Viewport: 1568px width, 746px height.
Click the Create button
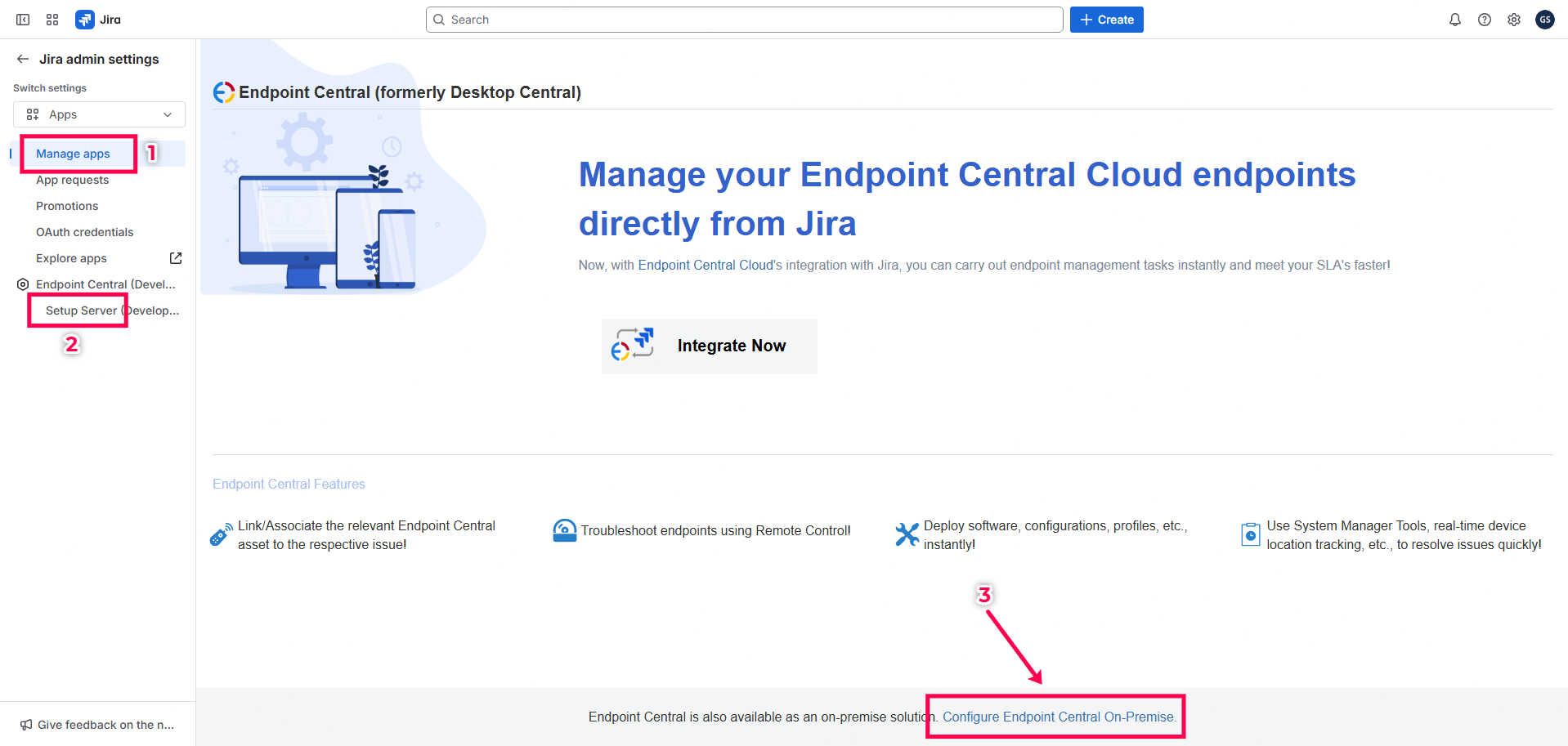(1107, 20)
